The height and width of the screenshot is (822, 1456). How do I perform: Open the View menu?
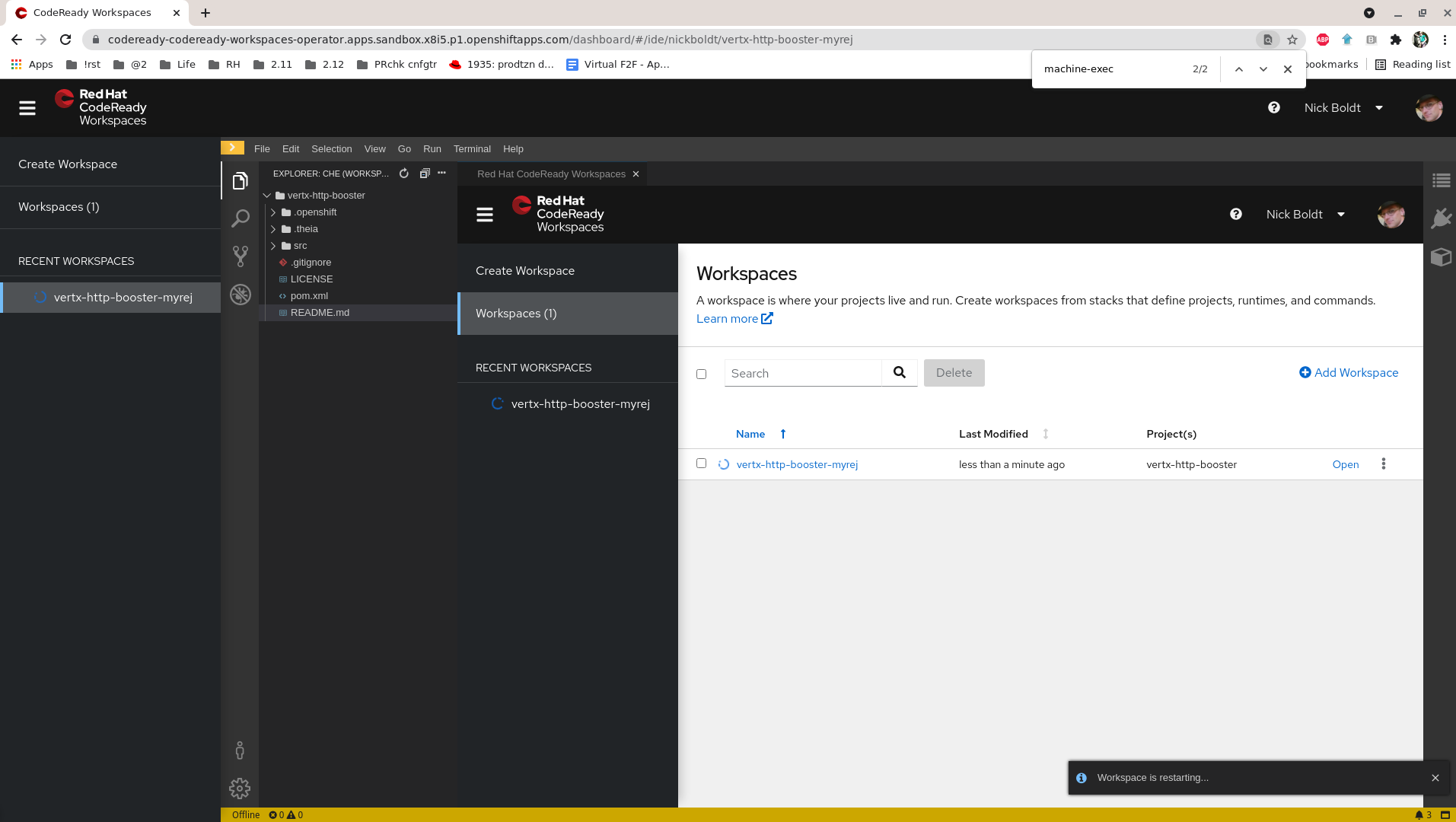coord(374,149)
